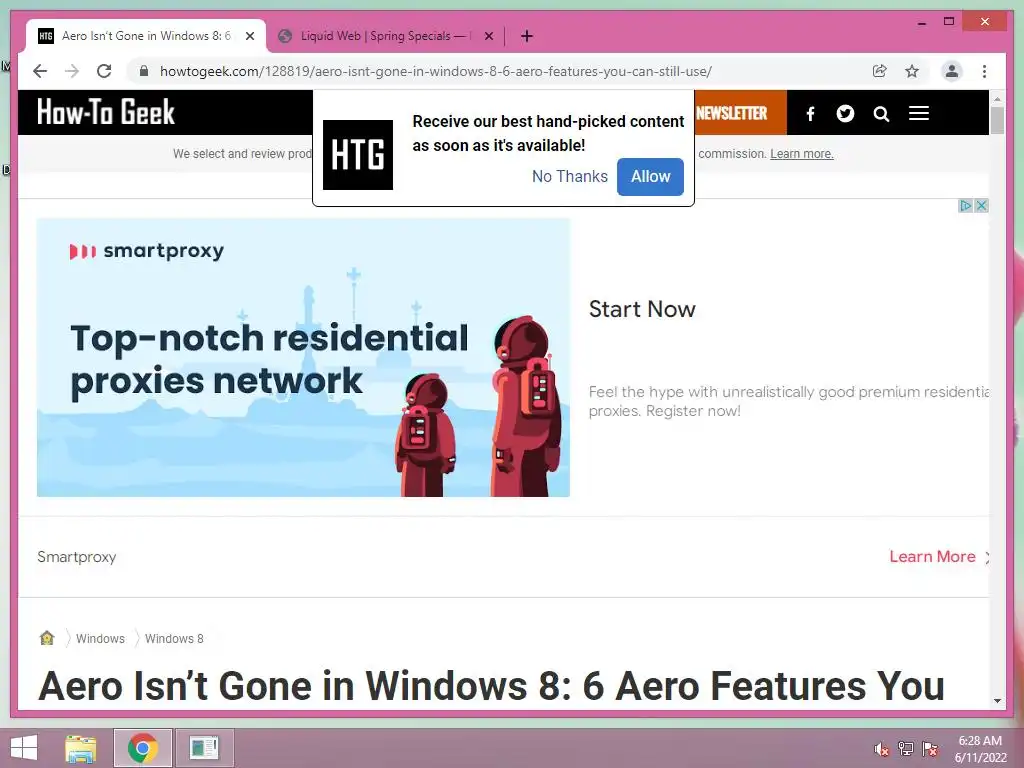The height and width of the screenshot is (768, 1024).
Task: Open the AdChoices triangle icon
Action: point(966,206)
